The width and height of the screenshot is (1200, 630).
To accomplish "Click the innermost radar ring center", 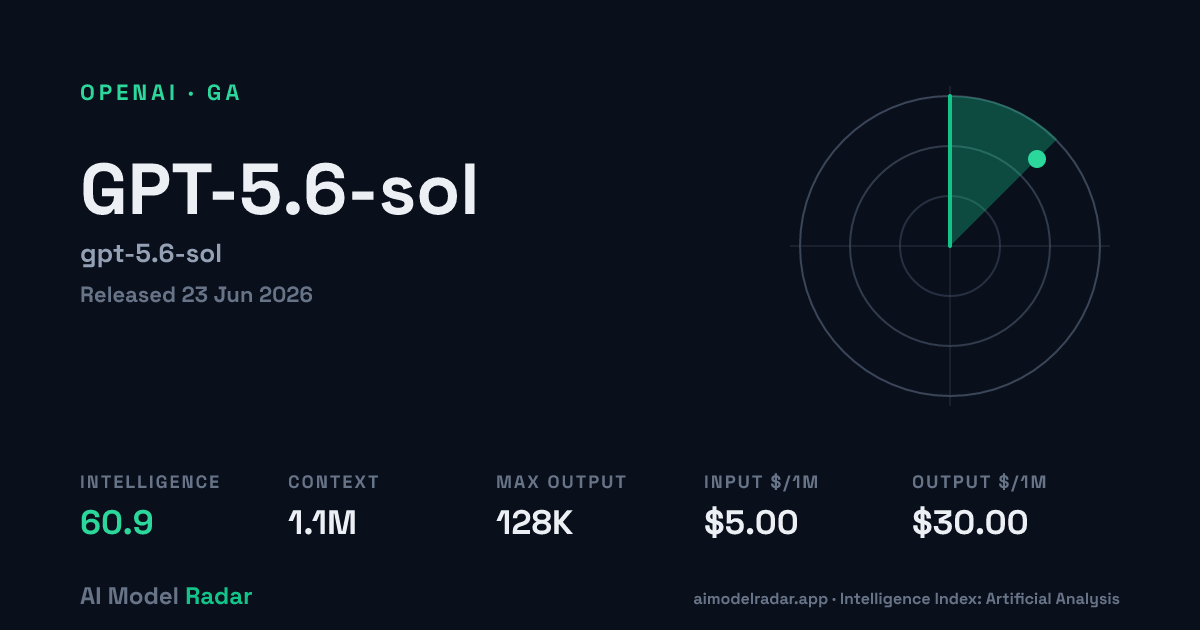I will 950,246.
